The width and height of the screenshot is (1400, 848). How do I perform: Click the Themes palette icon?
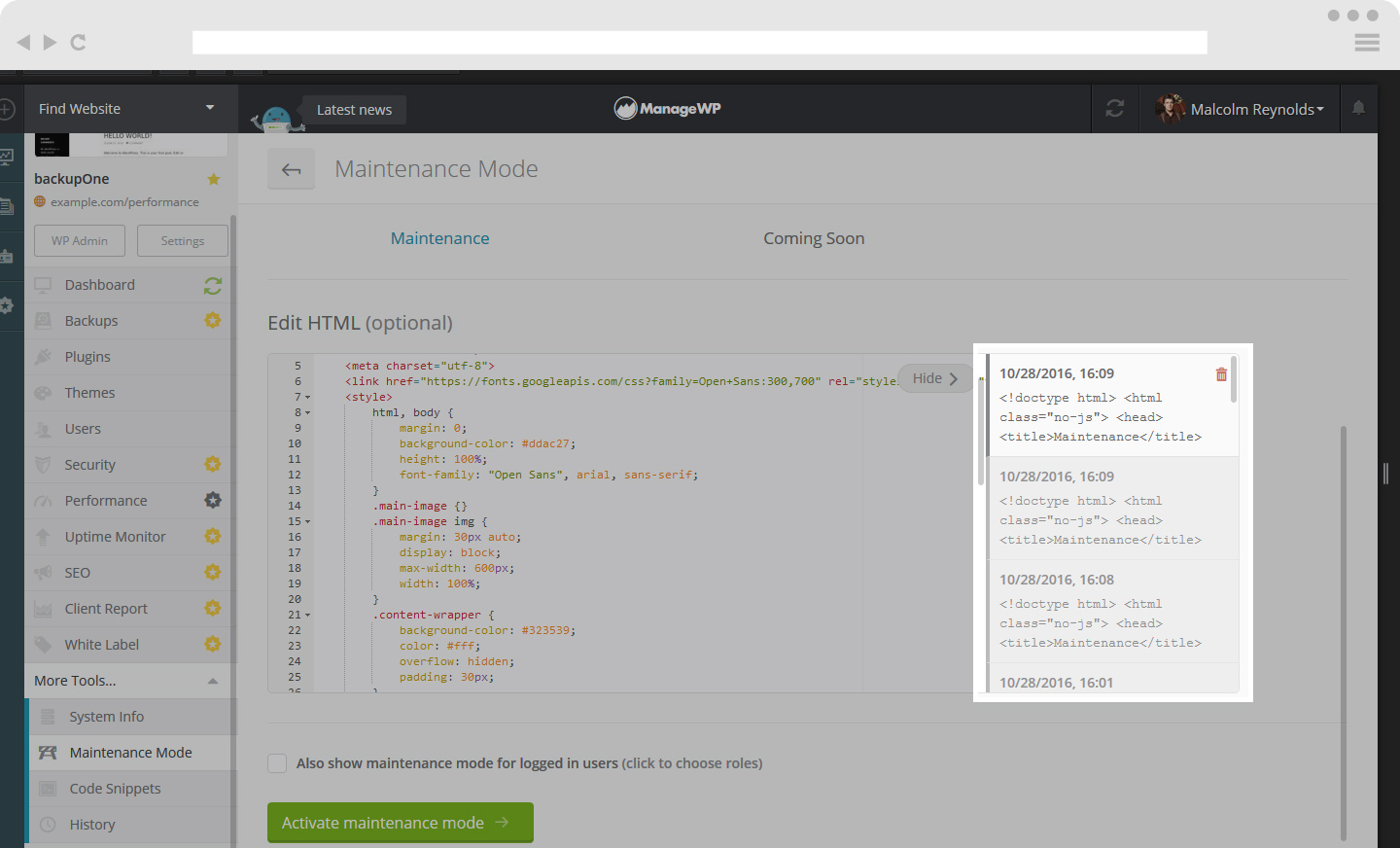point(43,393)
